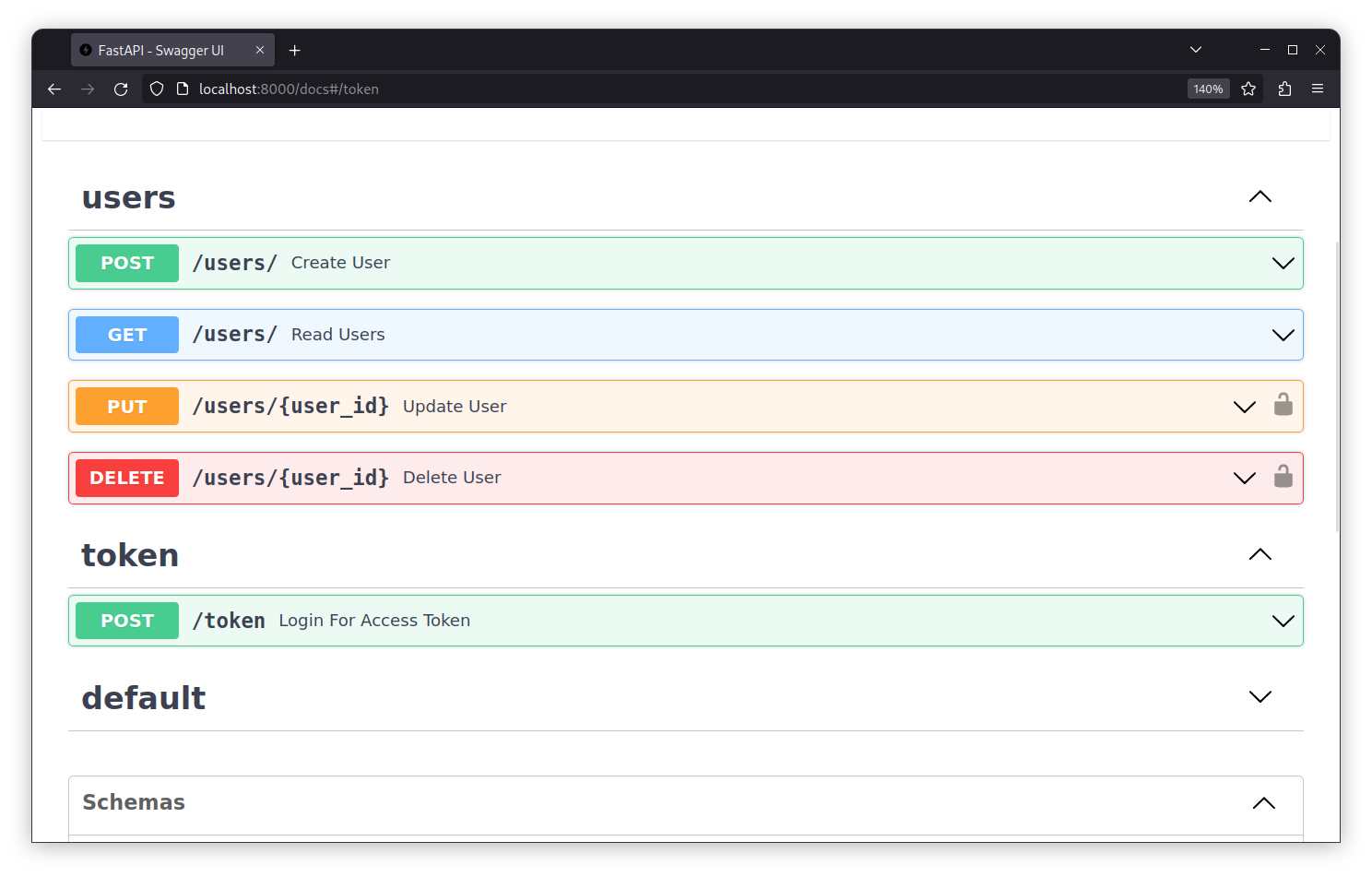This screenshot has height=877, width=1372.
Task: Collapse the Schemas panel
Action: (1263, 803)
